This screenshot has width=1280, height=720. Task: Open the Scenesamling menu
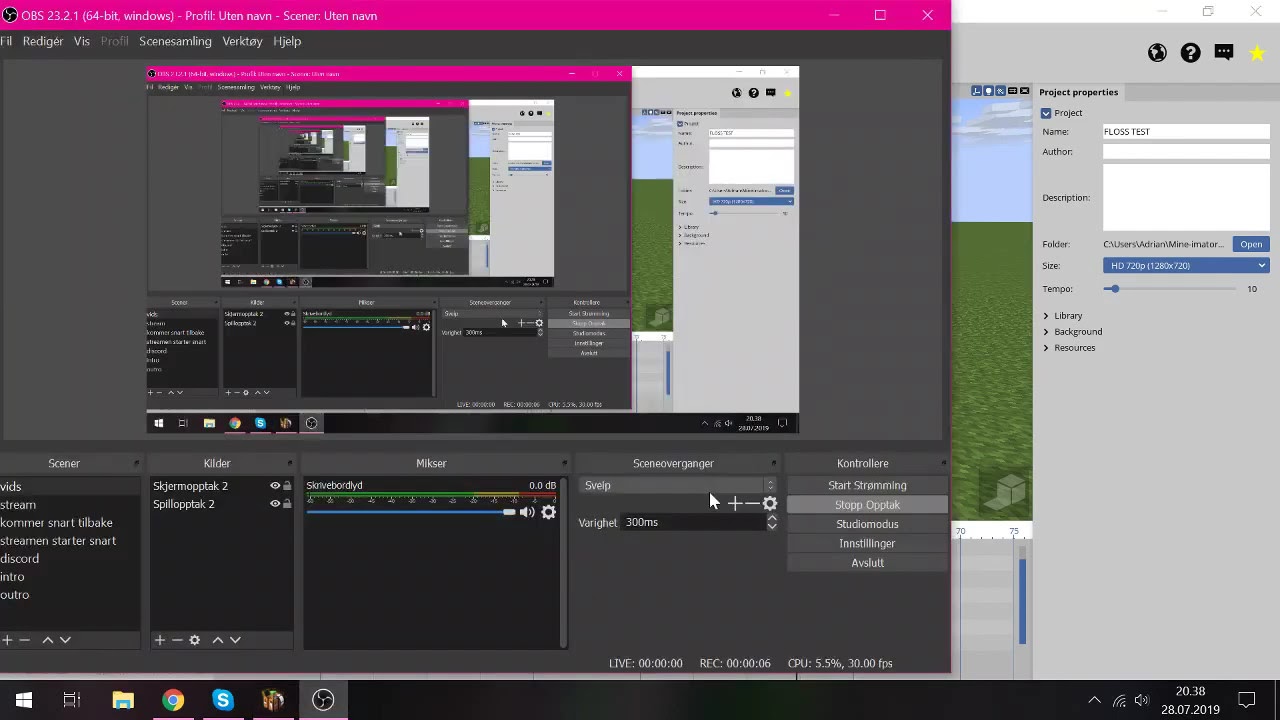coord(175,41)
